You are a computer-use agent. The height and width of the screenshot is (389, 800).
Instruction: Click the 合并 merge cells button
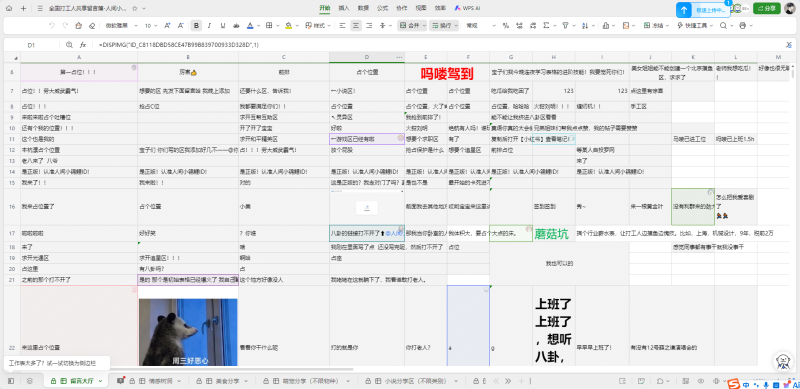pos(412,26)
